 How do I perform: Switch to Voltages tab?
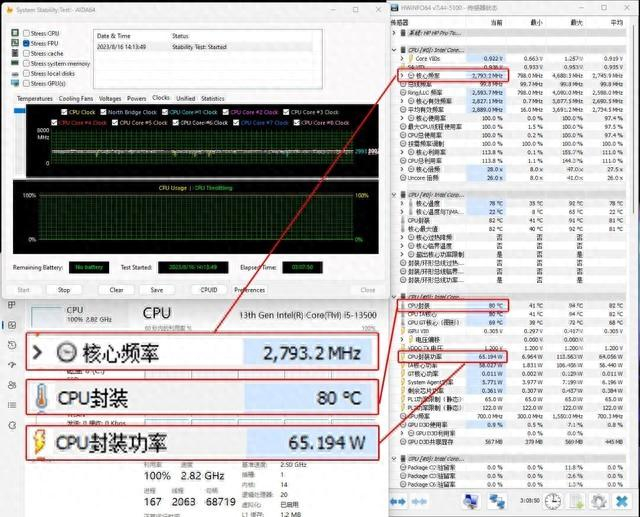[110, 99]
